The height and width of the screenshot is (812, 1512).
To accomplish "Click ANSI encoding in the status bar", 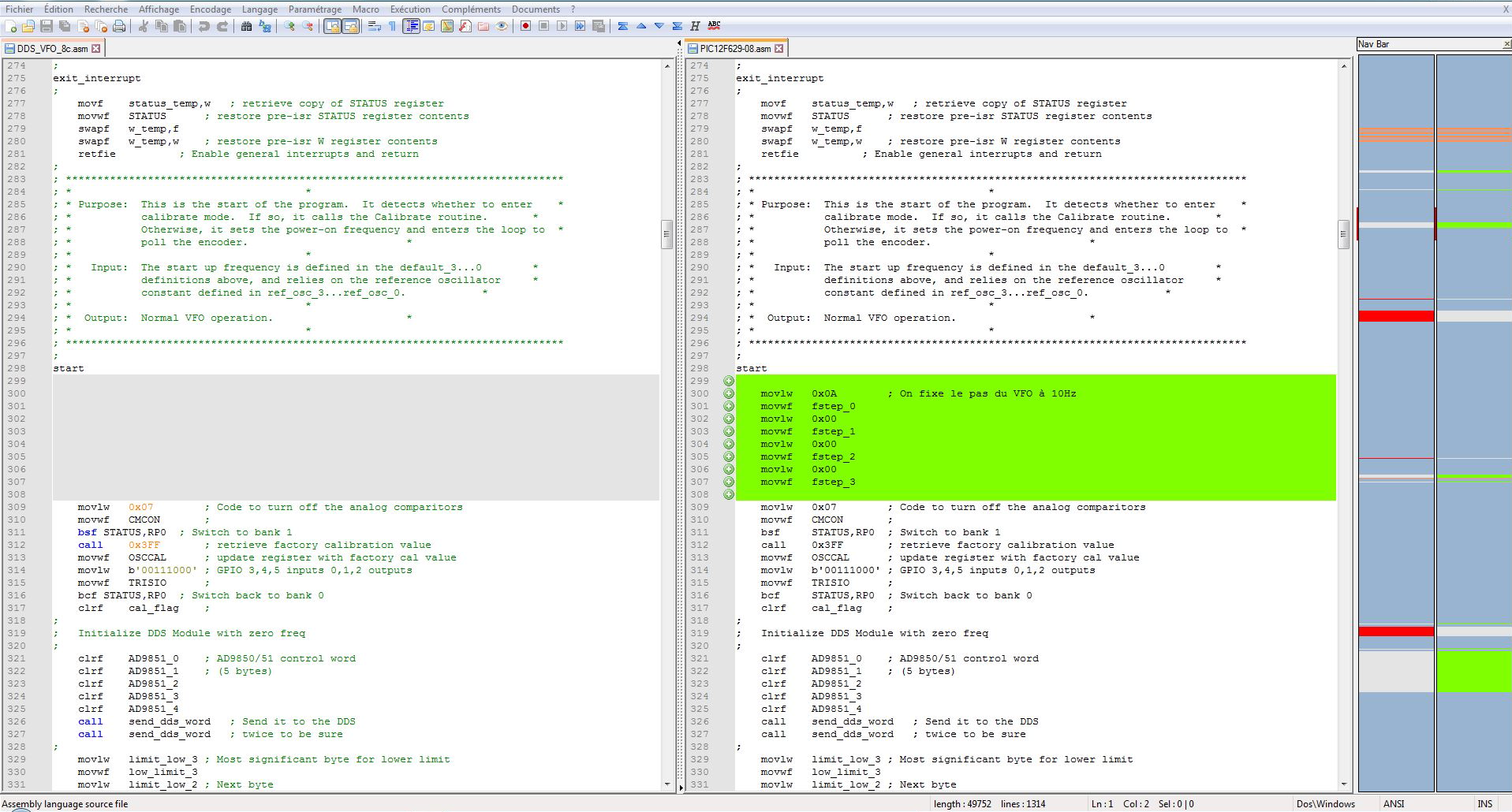I will pos(1393,803).
